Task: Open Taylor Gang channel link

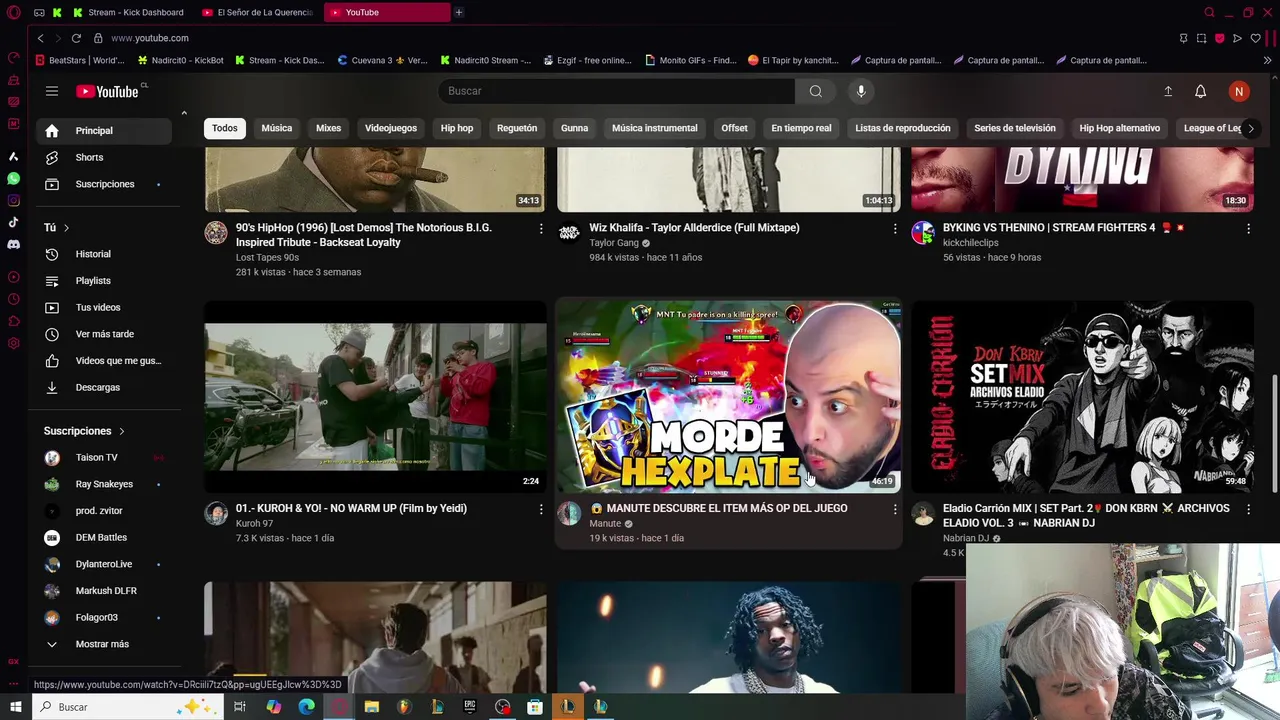Action: click(x=614, y=243)
